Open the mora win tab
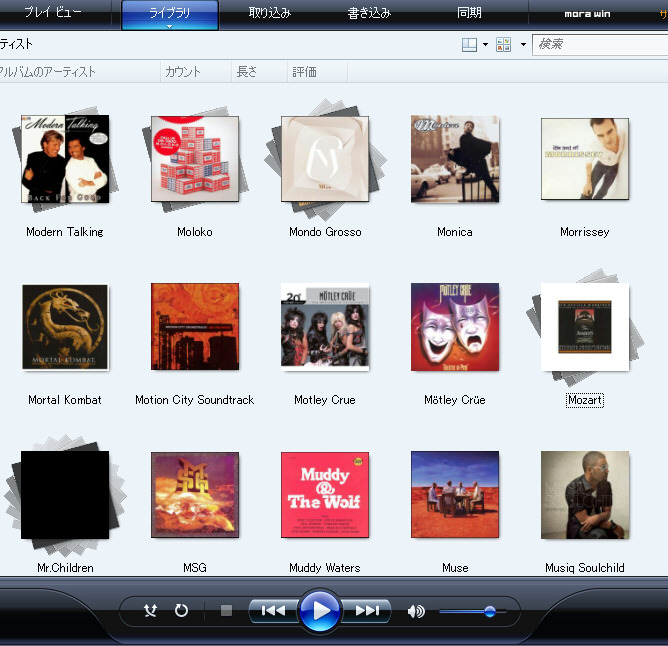This screenshot has height=646, width=668. tap(587, 14)
